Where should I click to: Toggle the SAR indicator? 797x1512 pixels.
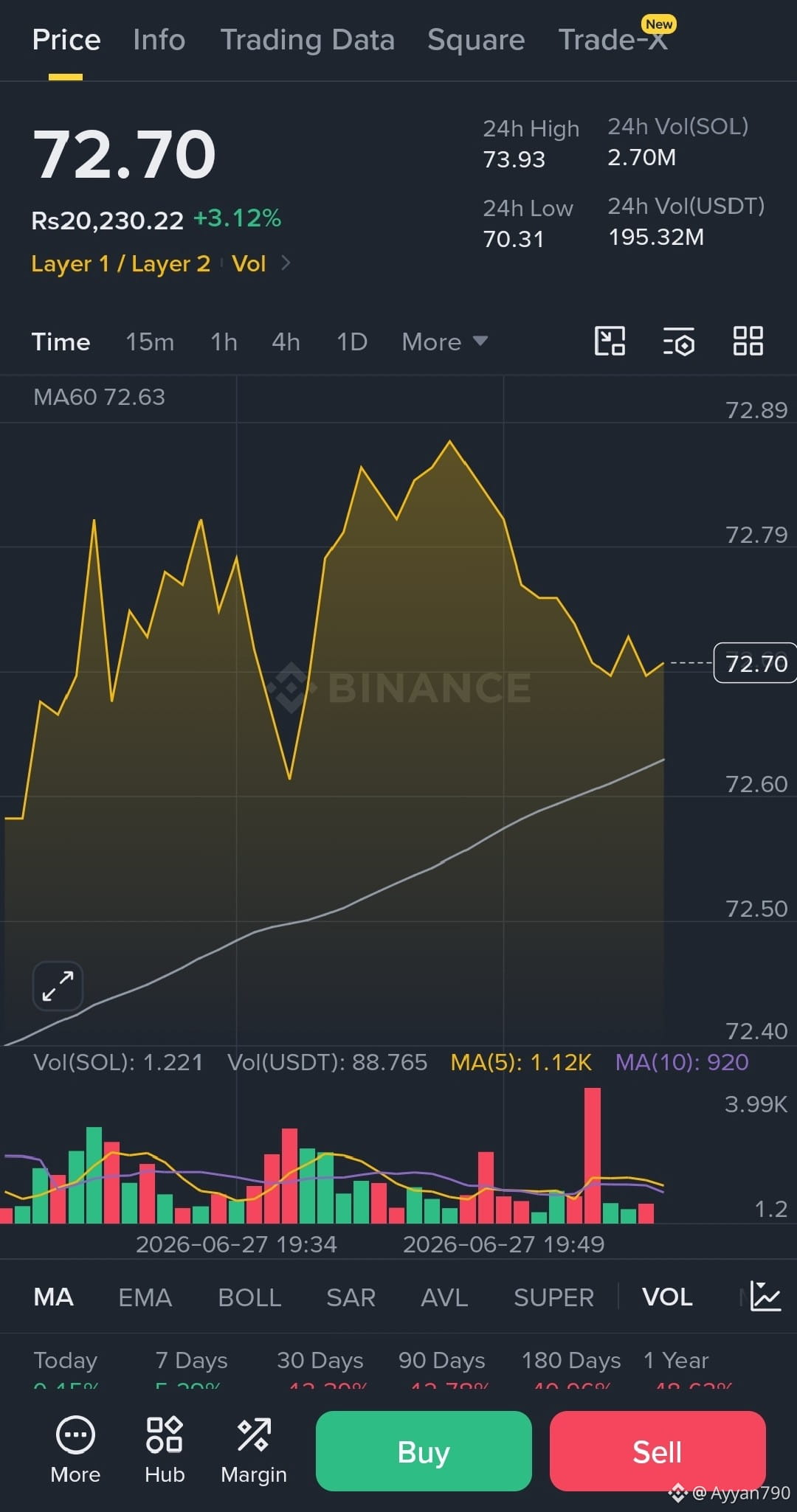pyautogui.click(x=351, y=1297)
